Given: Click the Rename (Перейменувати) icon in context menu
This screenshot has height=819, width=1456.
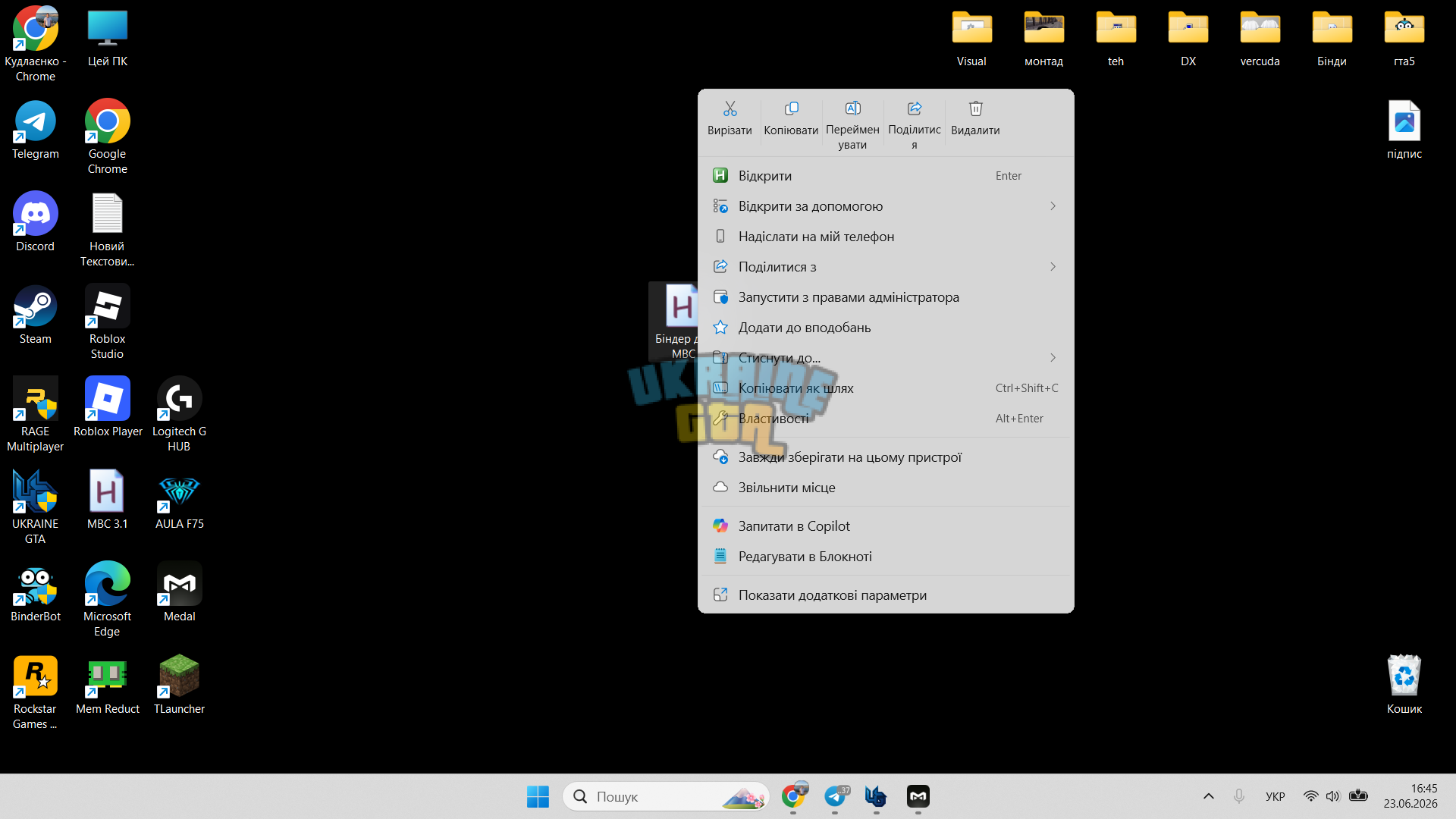Looking at the screenshot, I should tap(852, 109).
